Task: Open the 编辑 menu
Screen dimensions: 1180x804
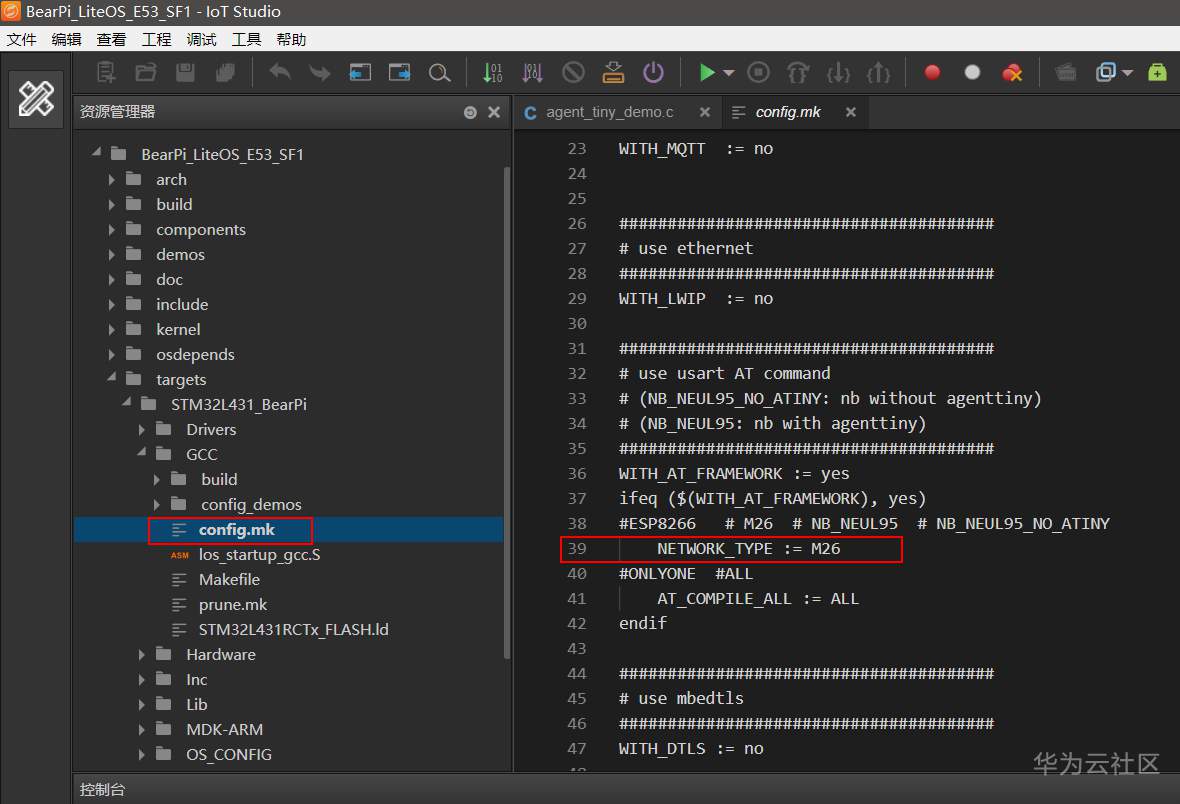Action: (66, 40)
